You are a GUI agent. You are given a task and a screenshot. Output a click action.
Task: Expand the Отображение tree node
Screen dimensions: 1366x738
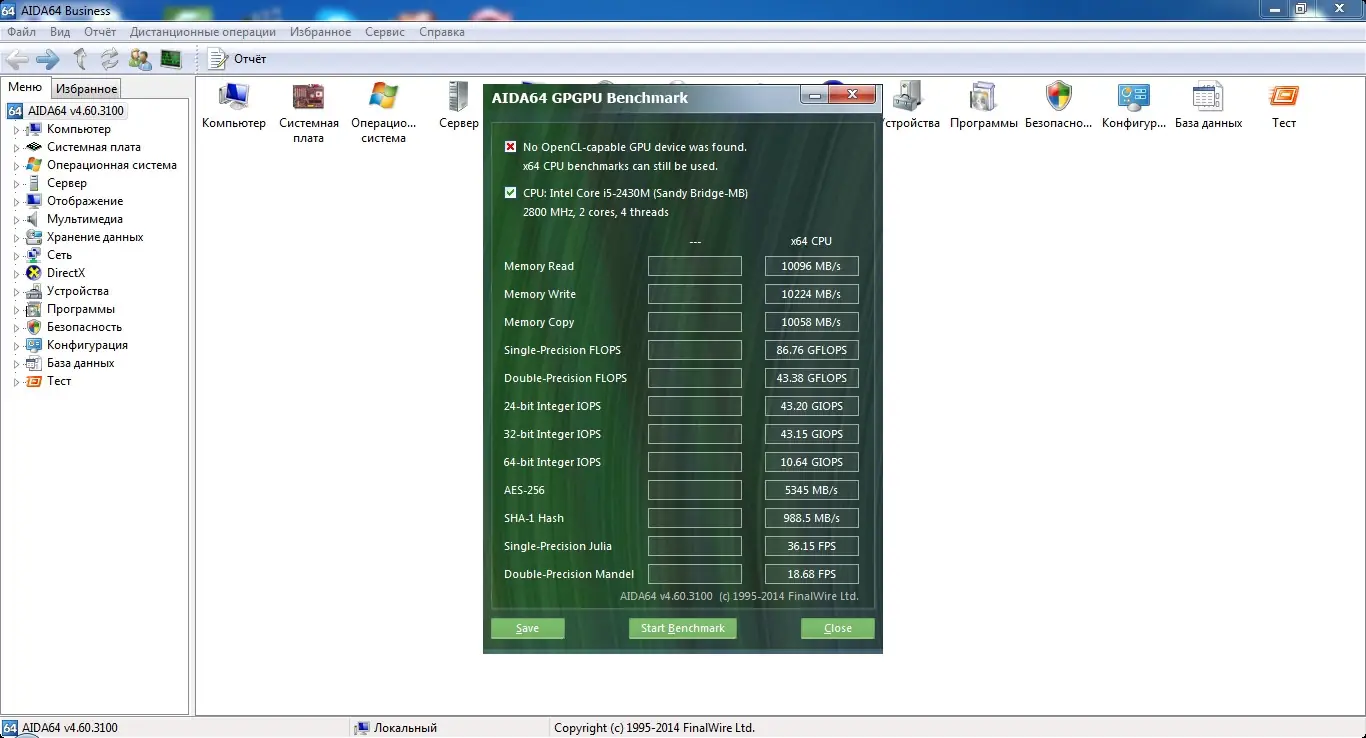[x=16, y=202]
